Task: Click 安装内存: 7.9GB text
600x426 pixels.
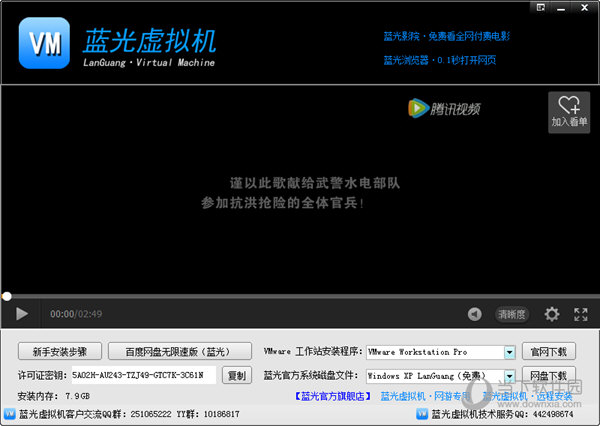Action: (x=54, y=396)
